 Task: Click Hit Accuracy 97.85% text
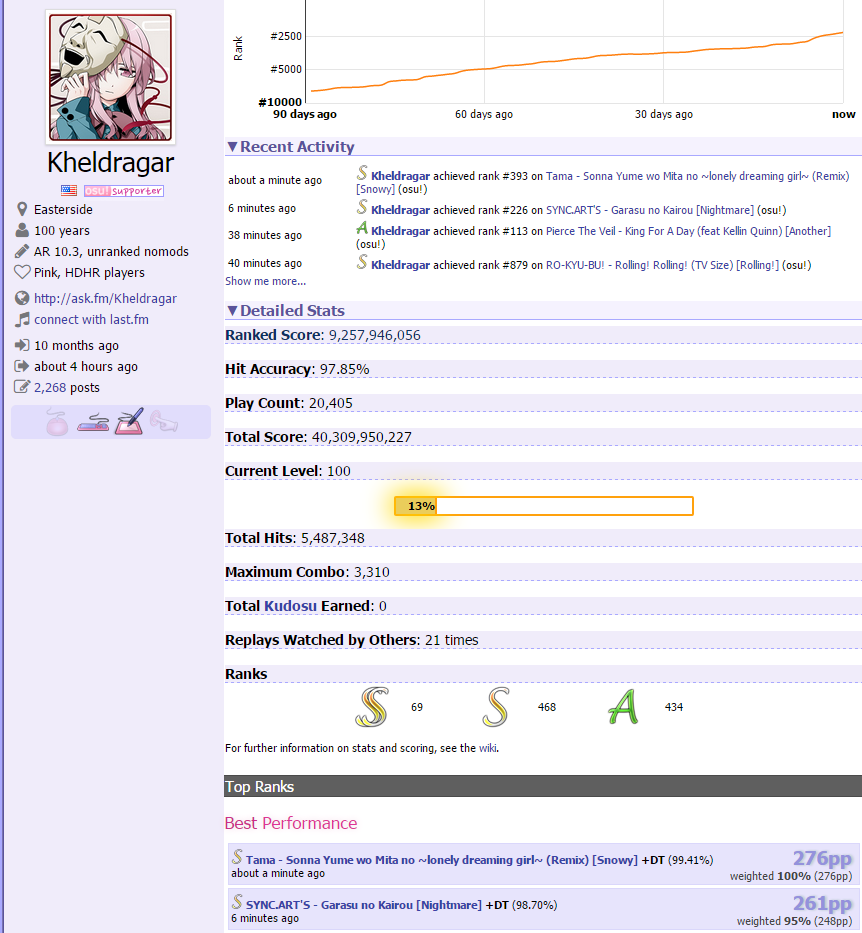coord(297,369)
